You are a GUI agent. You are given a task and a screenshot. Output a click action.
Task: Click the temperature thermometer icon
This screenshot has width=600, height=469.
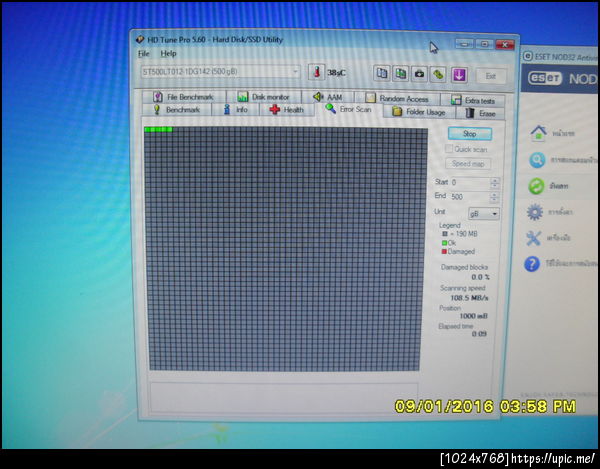316,72
